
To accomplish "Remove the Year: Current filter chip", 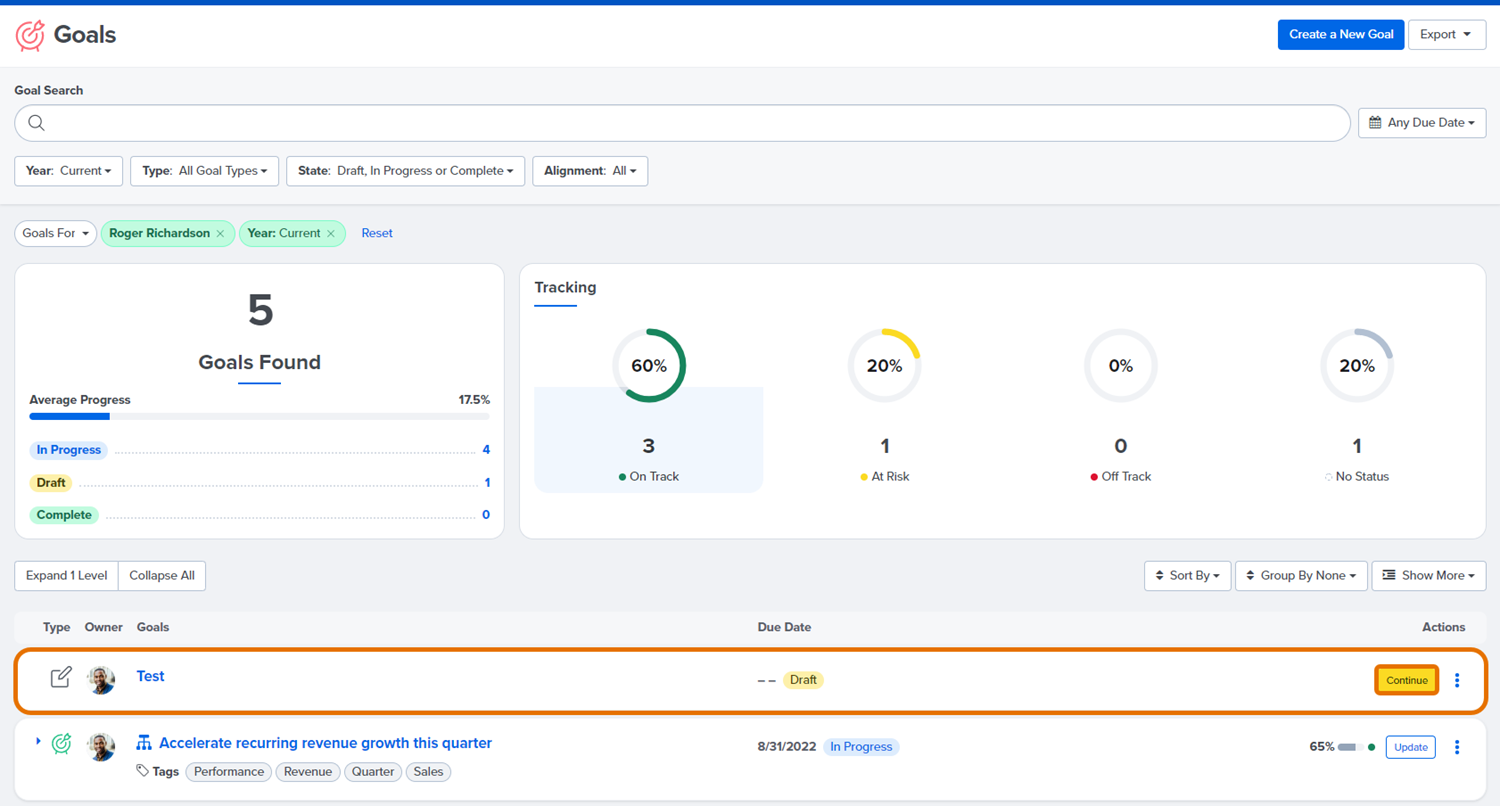I will 331,233.
